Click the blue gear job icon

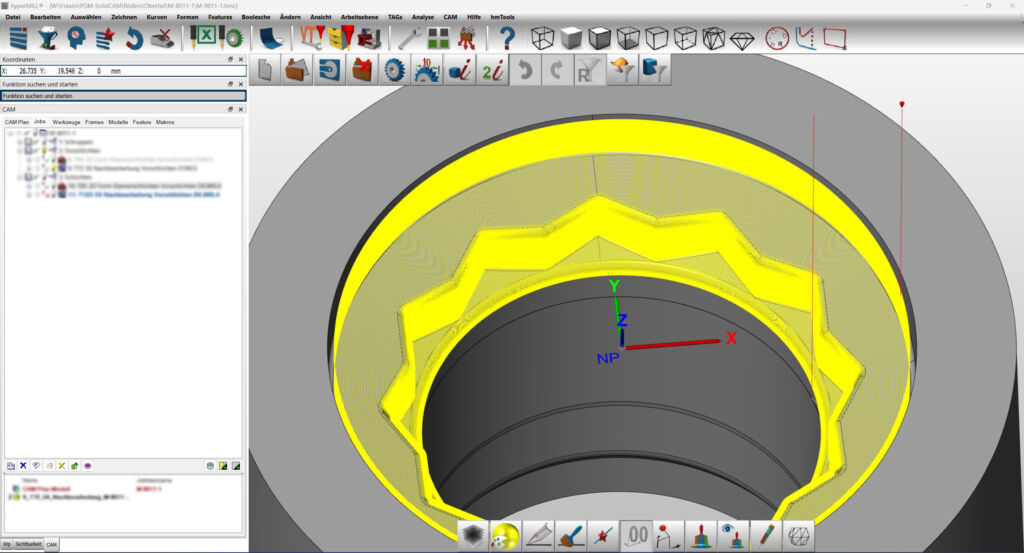click(x=394, y=71)
